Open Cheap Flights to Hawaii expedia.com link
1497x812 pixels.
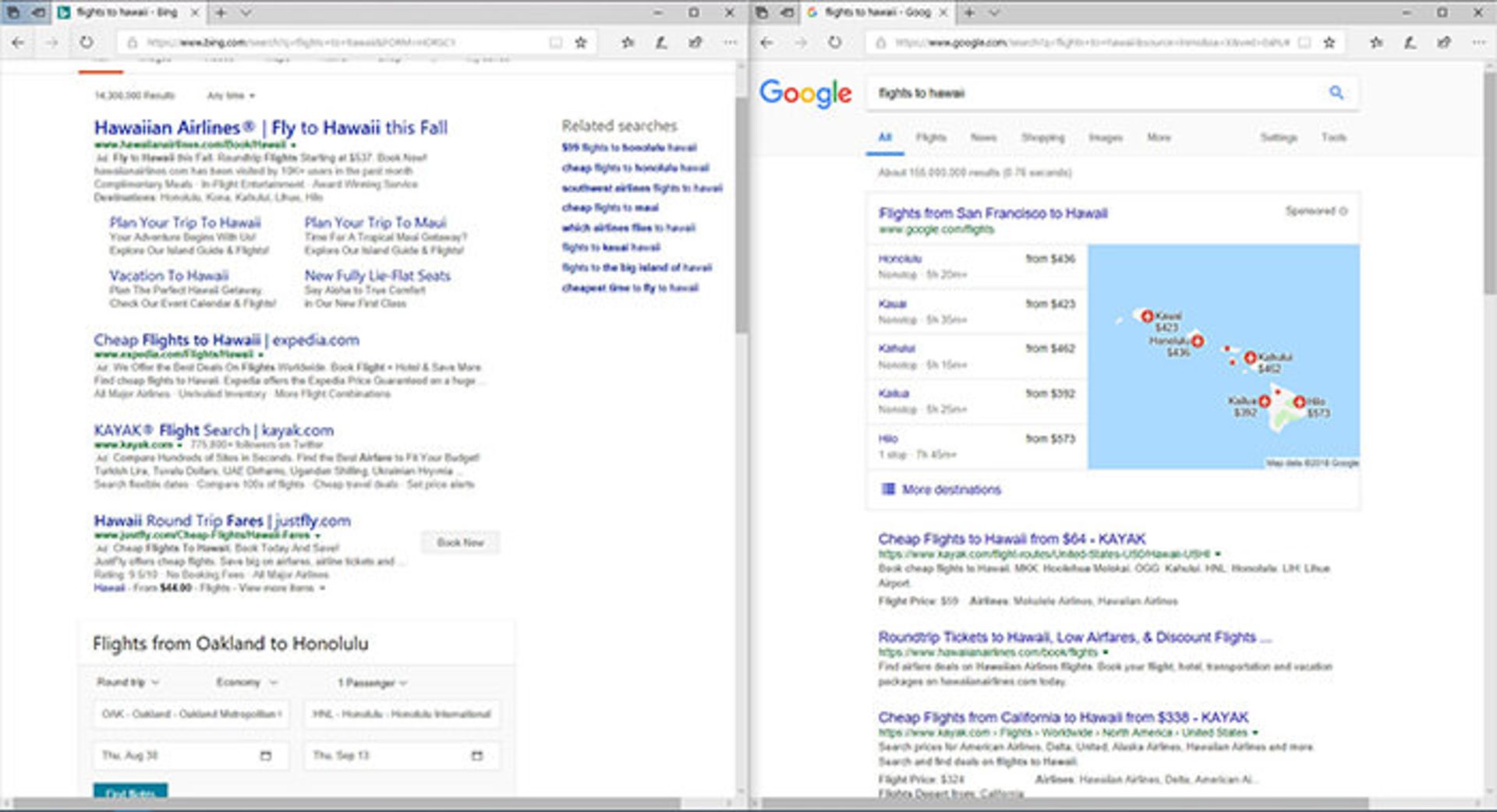(x=226, y=340)
